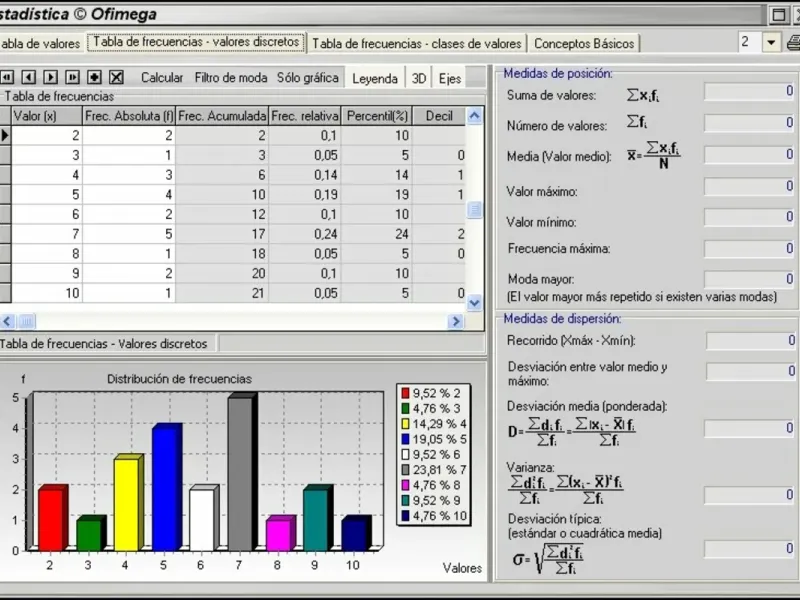Viewport: 800px width, 600px height.
Task: Click table vertical scrollbar up arrow
Action: 474,116
